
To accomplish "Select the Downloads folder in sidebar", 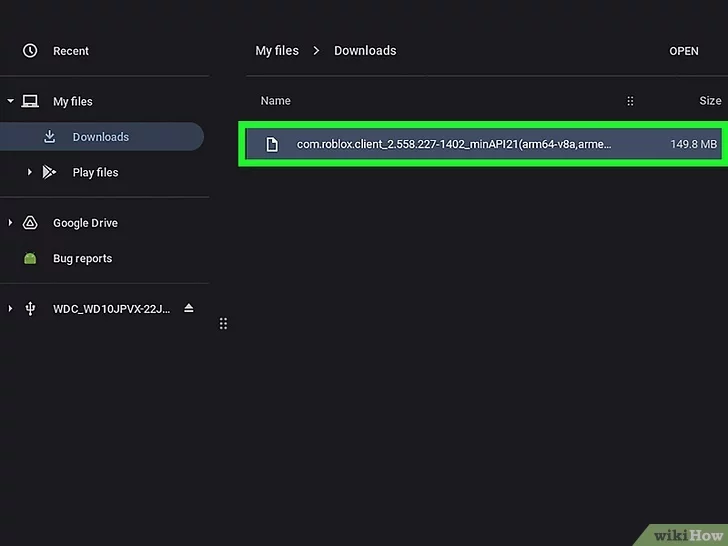I will coord(101,136).
